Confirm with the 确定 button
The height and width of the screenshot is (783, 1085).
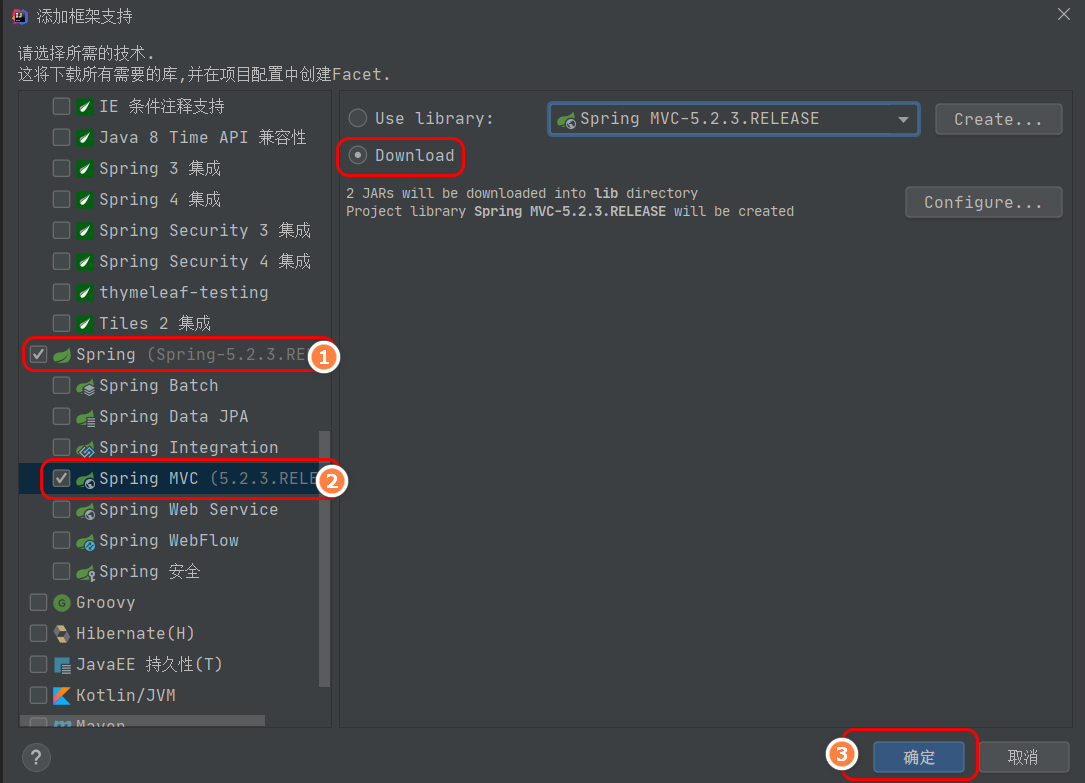point(919,757)
